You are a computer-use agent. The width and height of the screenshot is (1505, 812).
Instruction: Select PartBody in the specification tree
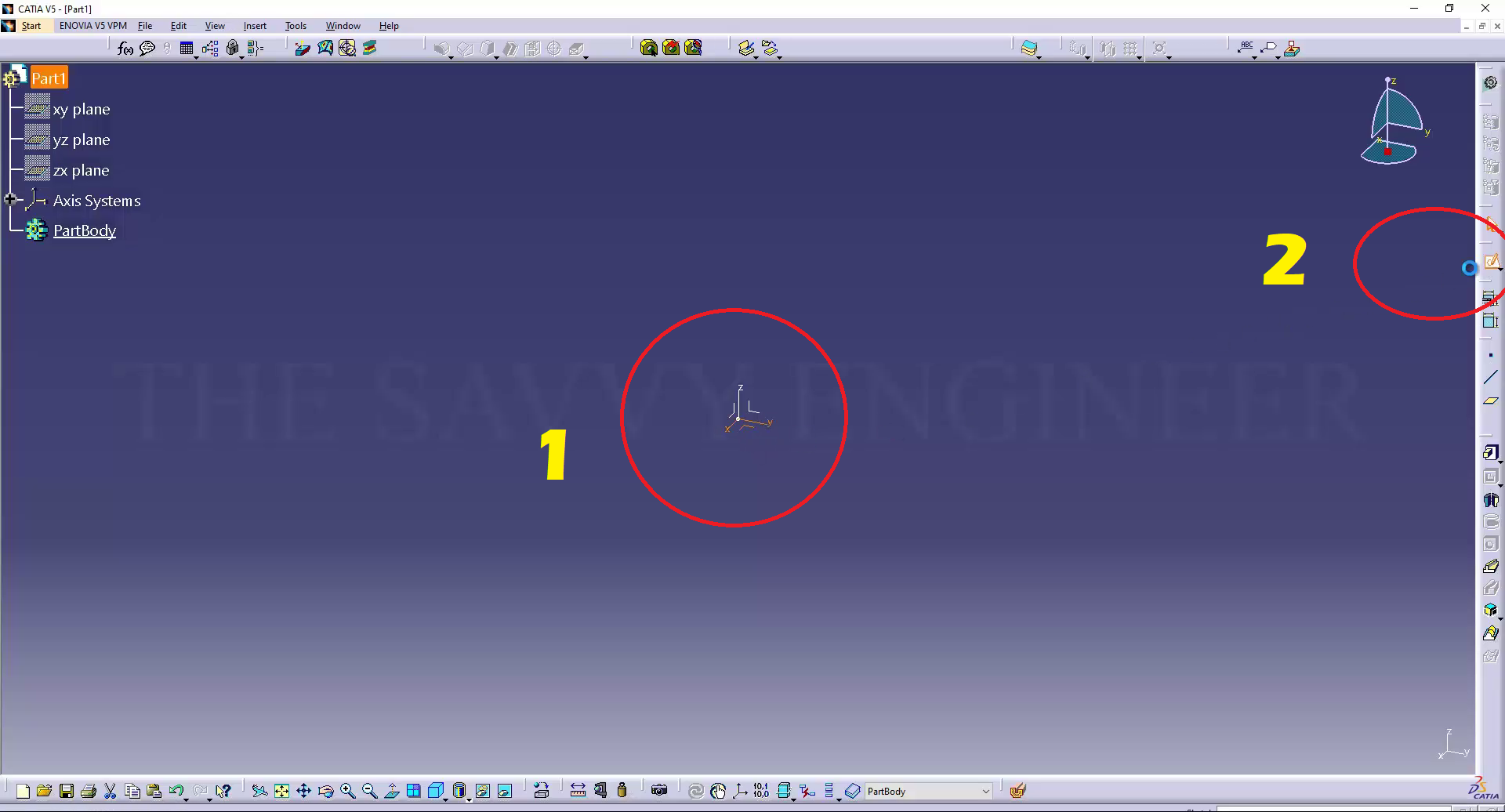point(85,230)
